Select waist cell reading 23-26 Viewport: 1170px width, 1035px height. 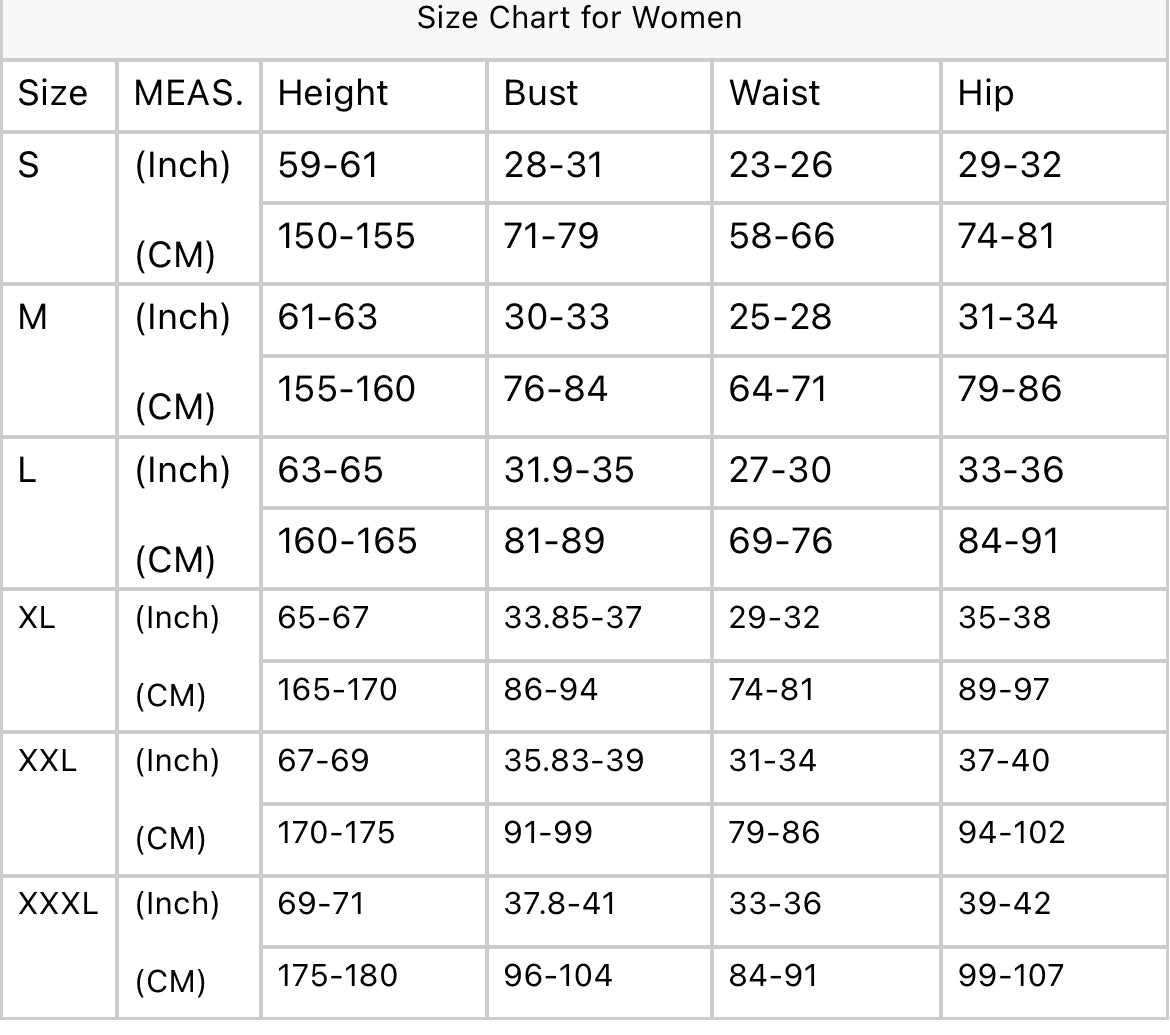pyautogui.click(x=781, y=165)
